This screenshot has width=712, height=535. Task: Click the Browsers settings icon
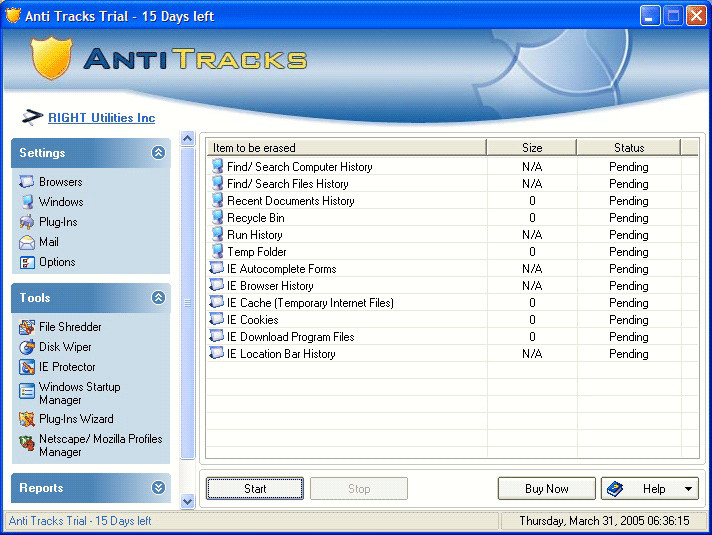pos(27,182)
